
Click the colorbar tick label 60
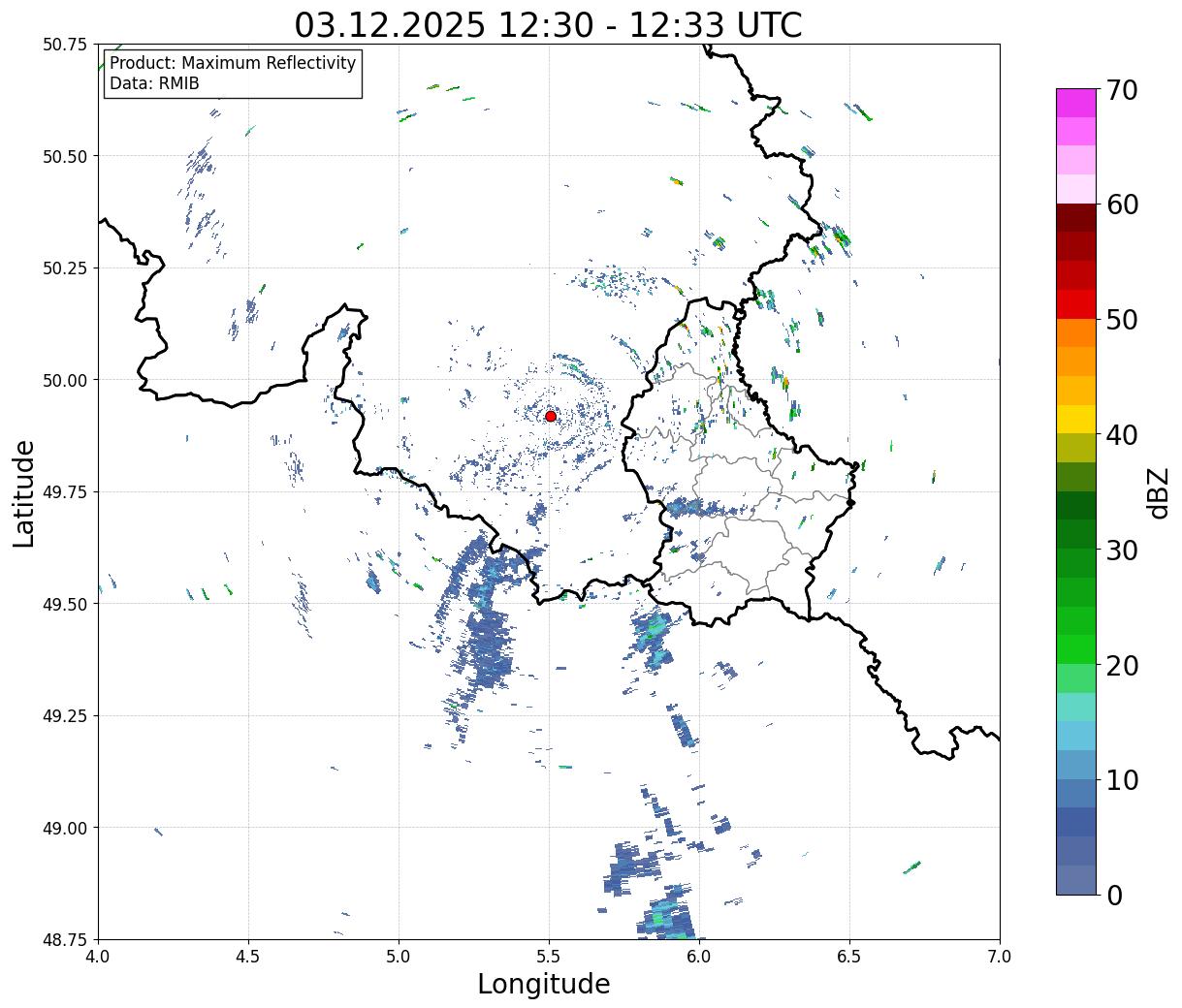[x=1122, y=205]
